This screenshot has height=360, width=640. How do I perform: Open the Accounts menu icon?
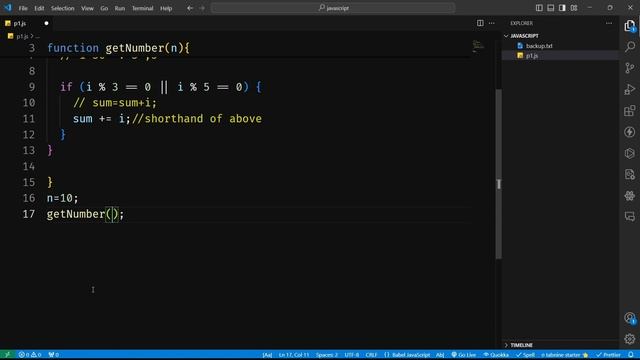[630, 318]
